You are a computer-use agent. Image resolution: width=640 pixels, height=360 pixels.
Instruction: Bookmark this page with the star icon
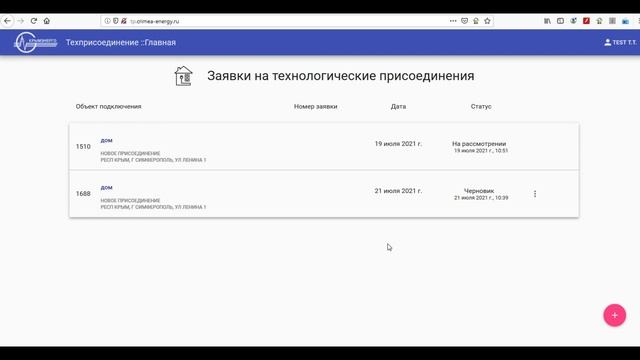point(487,21)
